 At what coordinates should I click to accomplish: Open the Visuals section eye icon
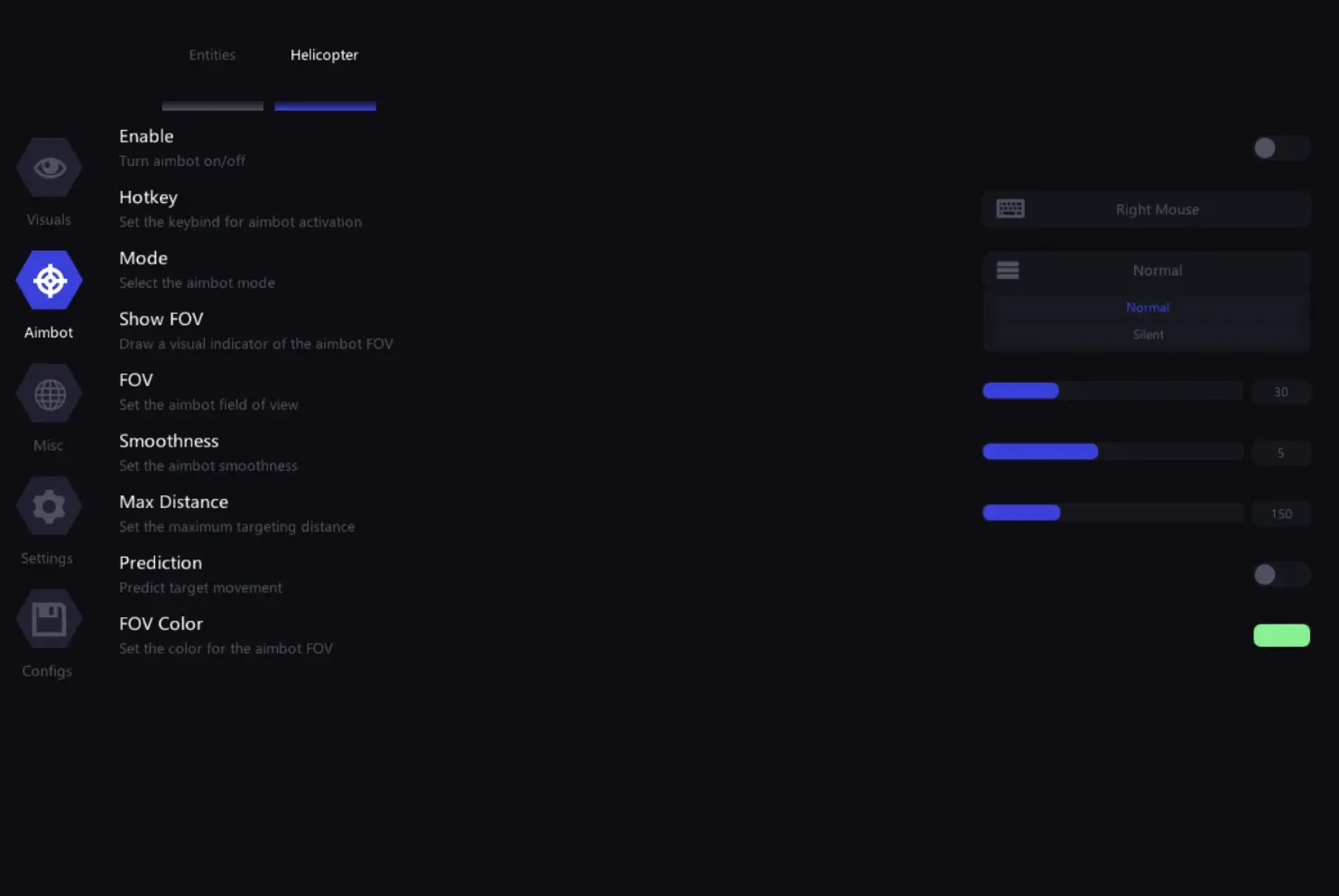tap(50, 168)
